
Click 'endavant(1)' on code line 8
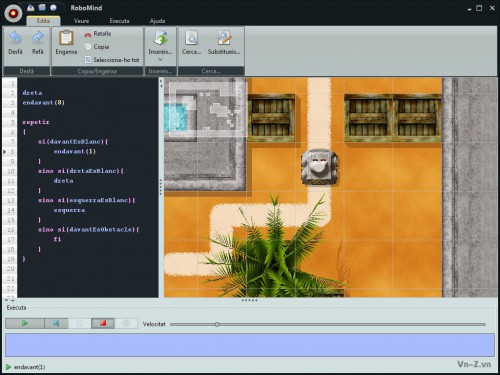75,151
